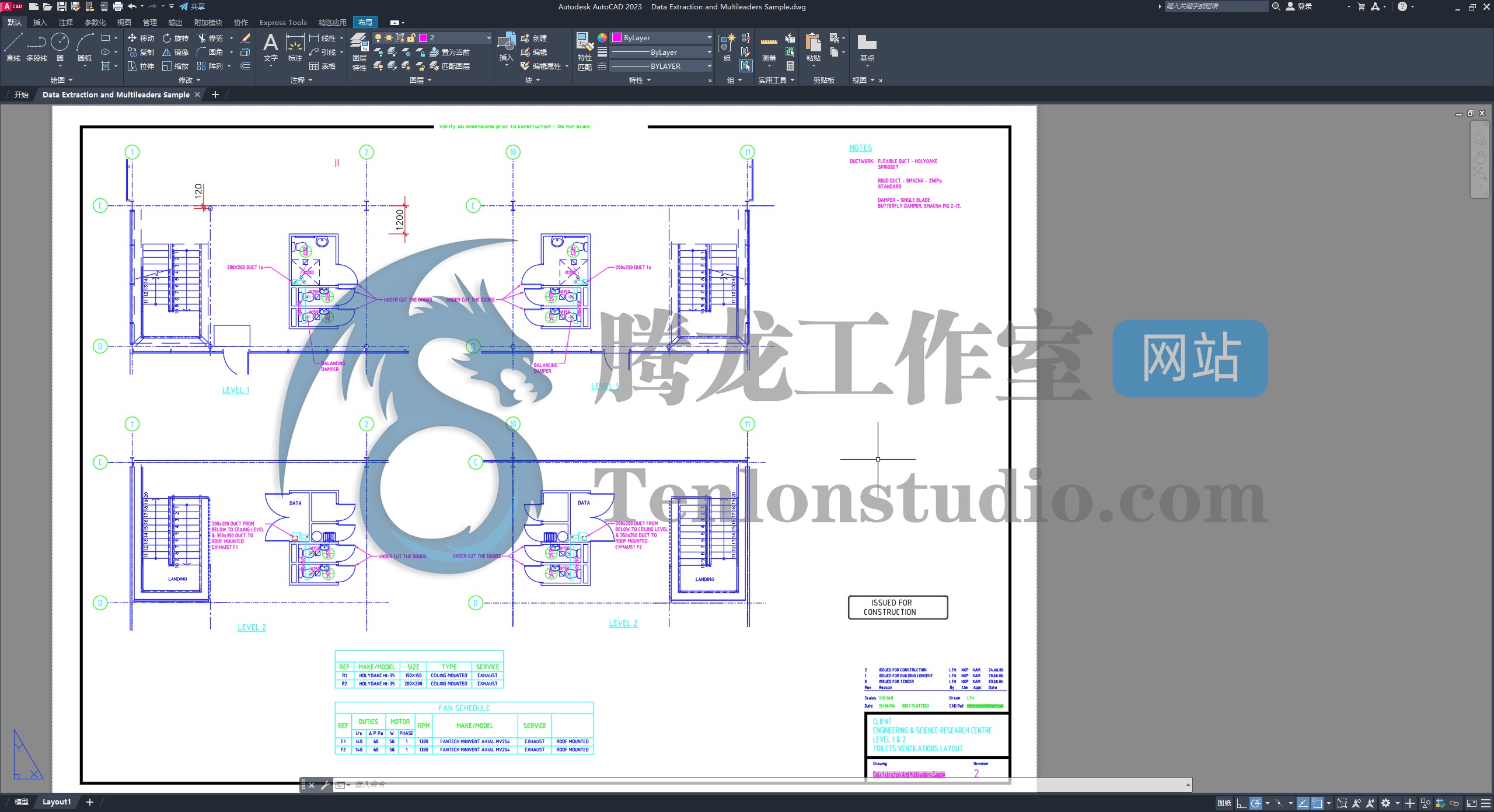Click the magenta layer color swatch
The image size is (1494, 812).
click(423, 38)
